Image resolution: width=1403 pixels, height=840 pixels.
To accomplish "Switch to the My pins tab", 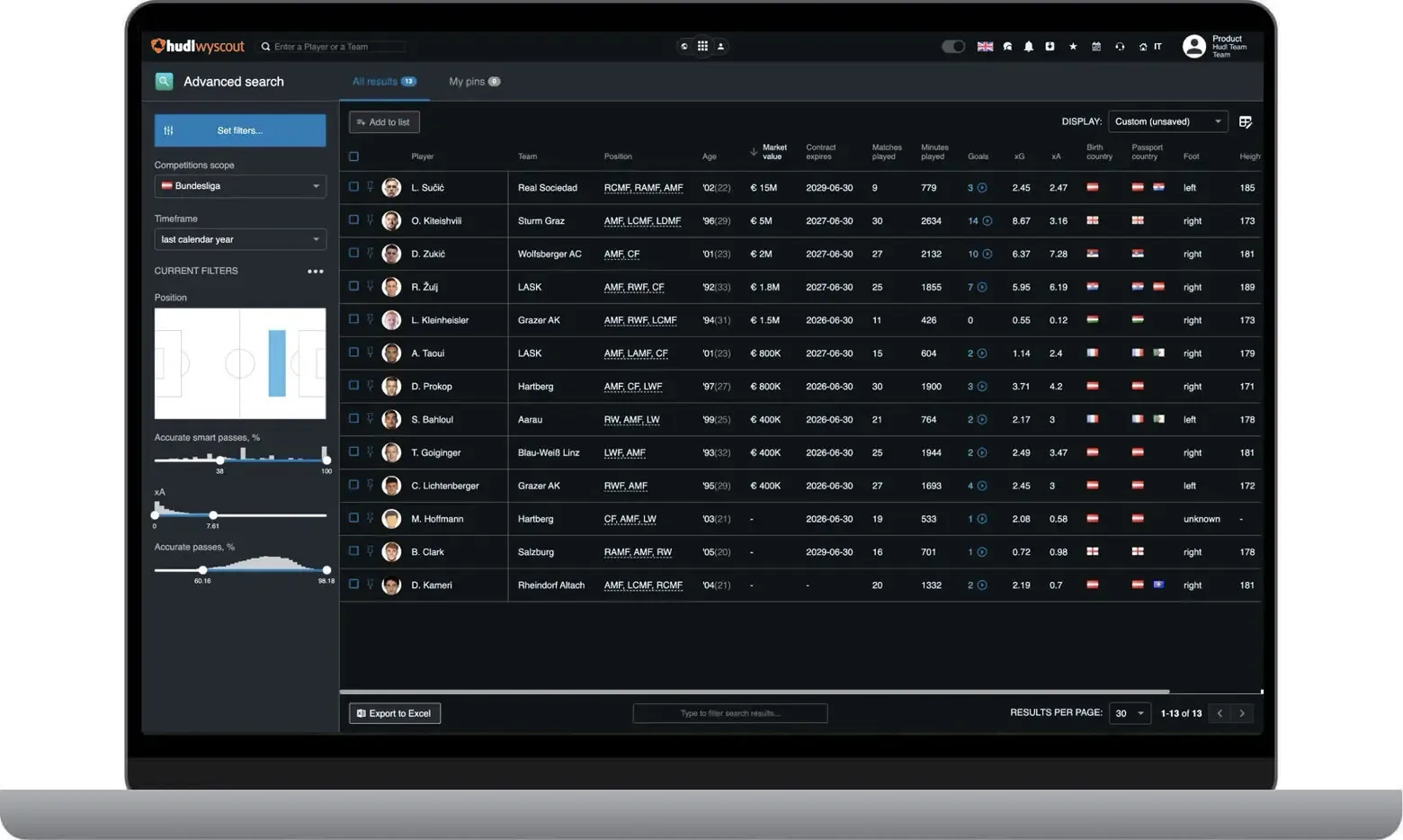I will pyautogui.click(x=473, y=82).
